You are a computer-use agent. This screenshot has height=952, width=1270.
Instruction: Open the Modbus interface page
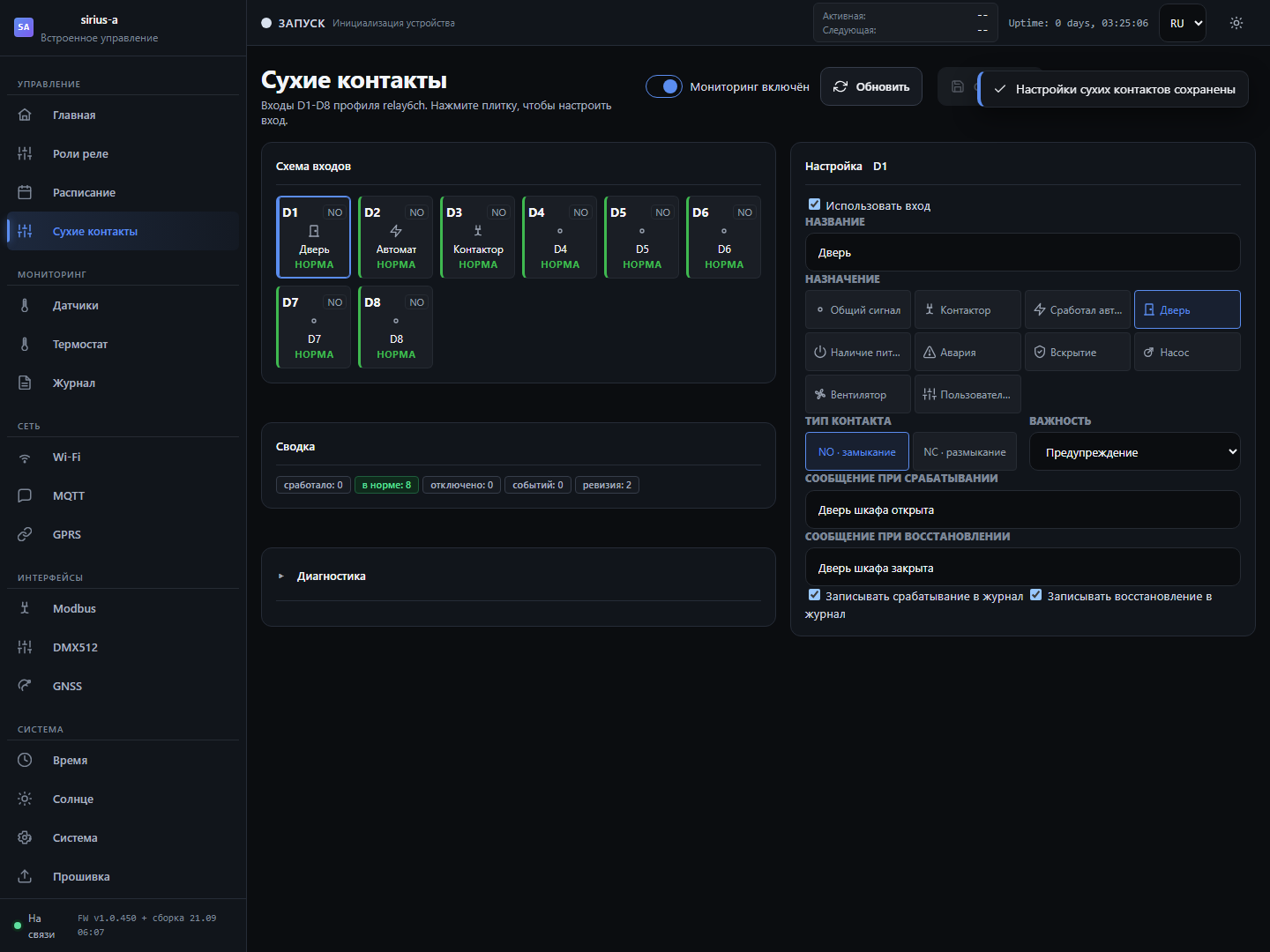[123, 608]
